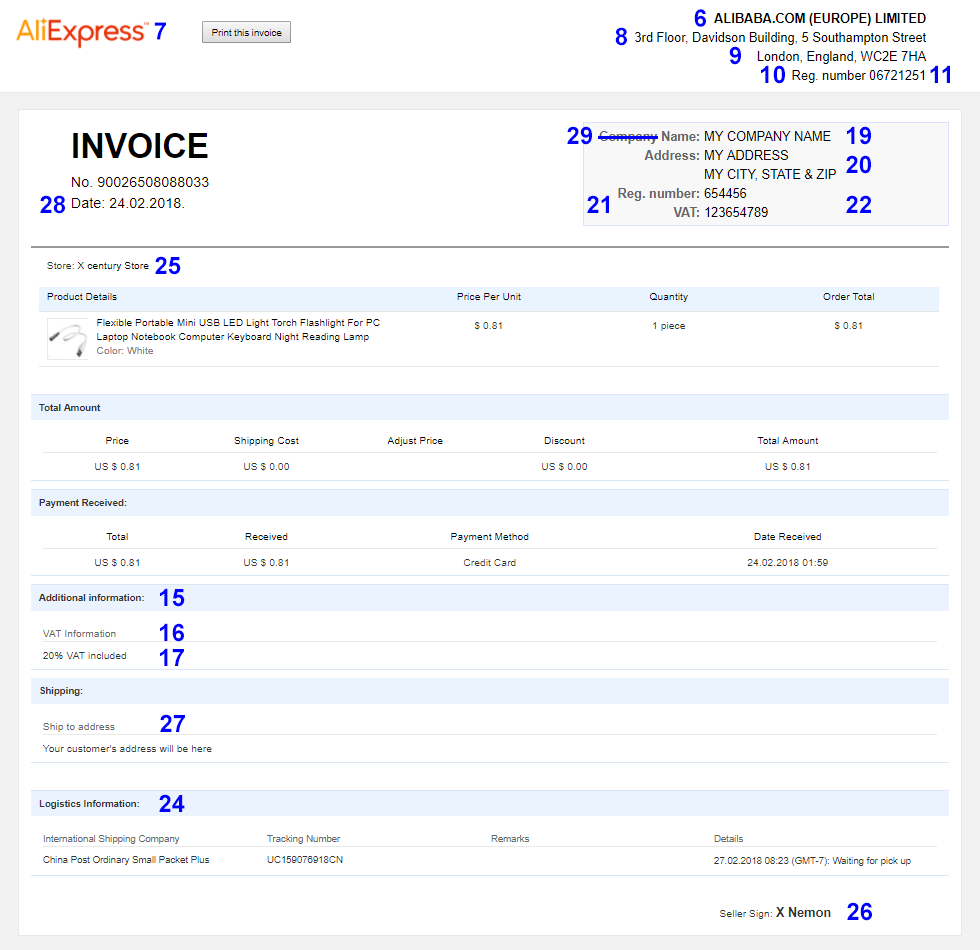Click the Shipping Cost column label
The width and height of the screenshot is (980, 950).
tap(266, 441)
